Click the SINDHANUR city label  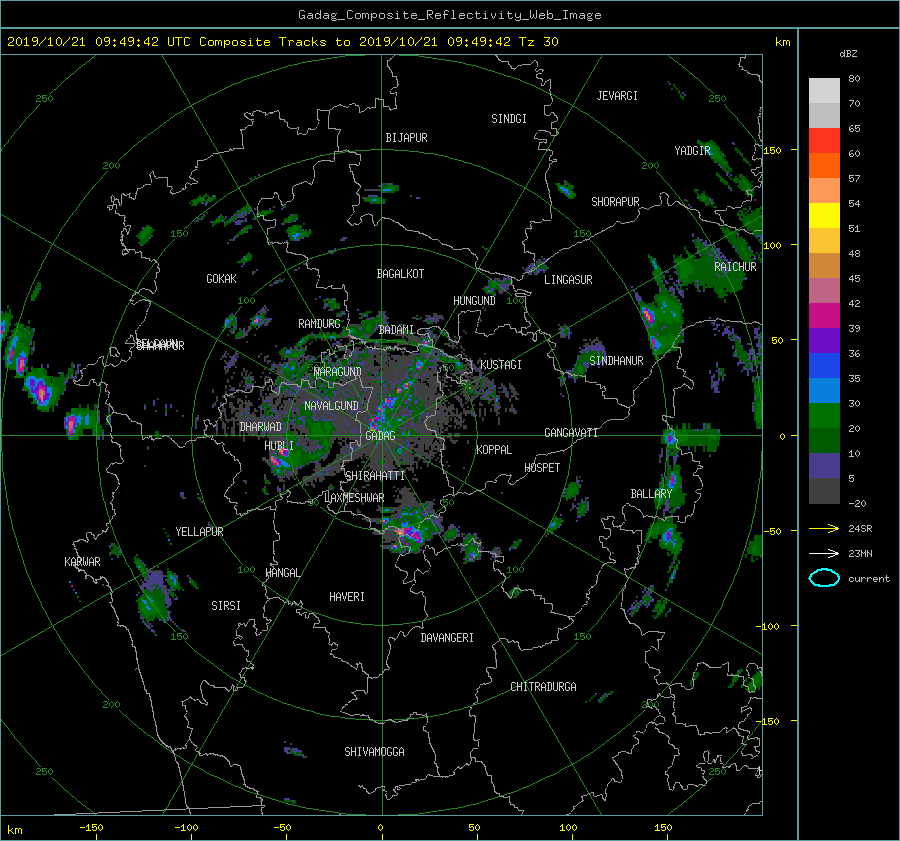pos(616,361)
